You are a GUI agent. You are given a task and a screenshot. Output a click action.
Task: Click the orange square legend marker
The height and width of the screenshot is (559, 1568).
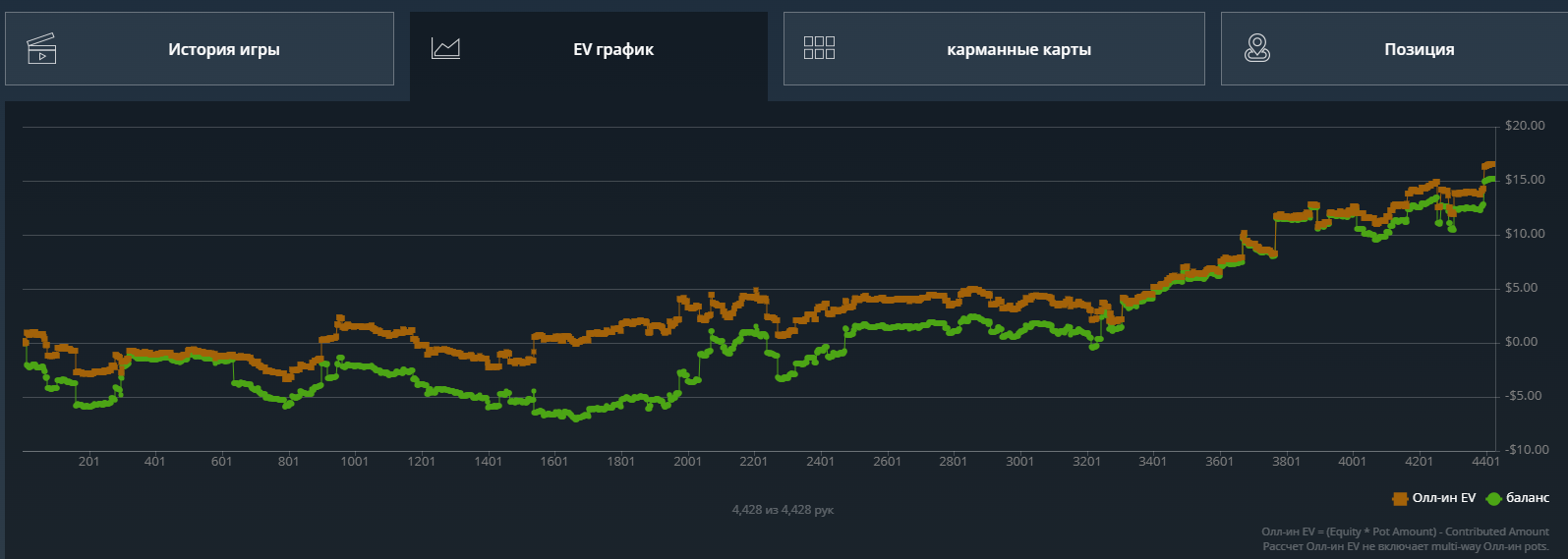point(1400,499)
